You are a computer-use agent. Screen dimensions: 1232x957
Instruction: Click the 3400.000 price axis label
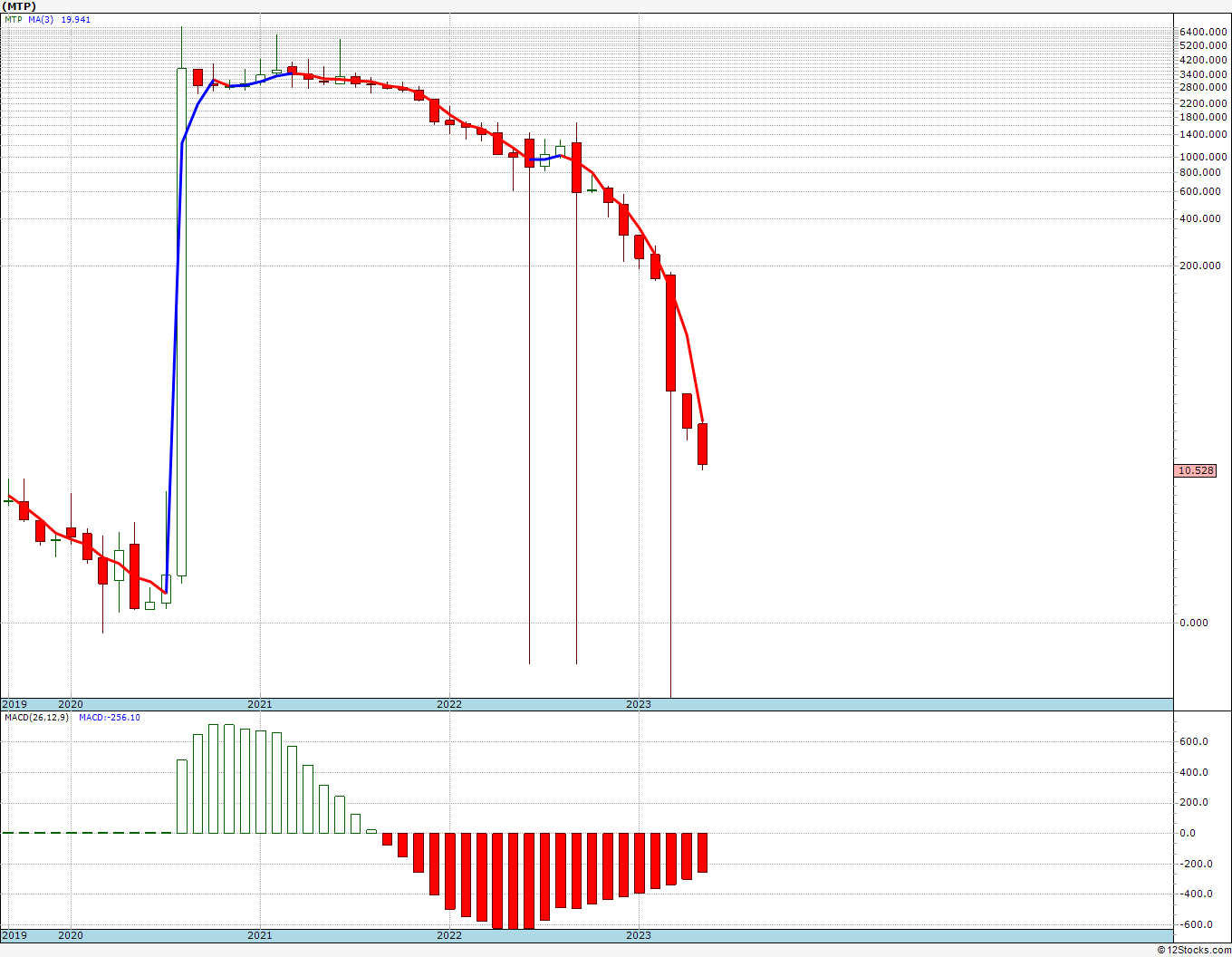pyautogui.click(x=1203, y=74)
